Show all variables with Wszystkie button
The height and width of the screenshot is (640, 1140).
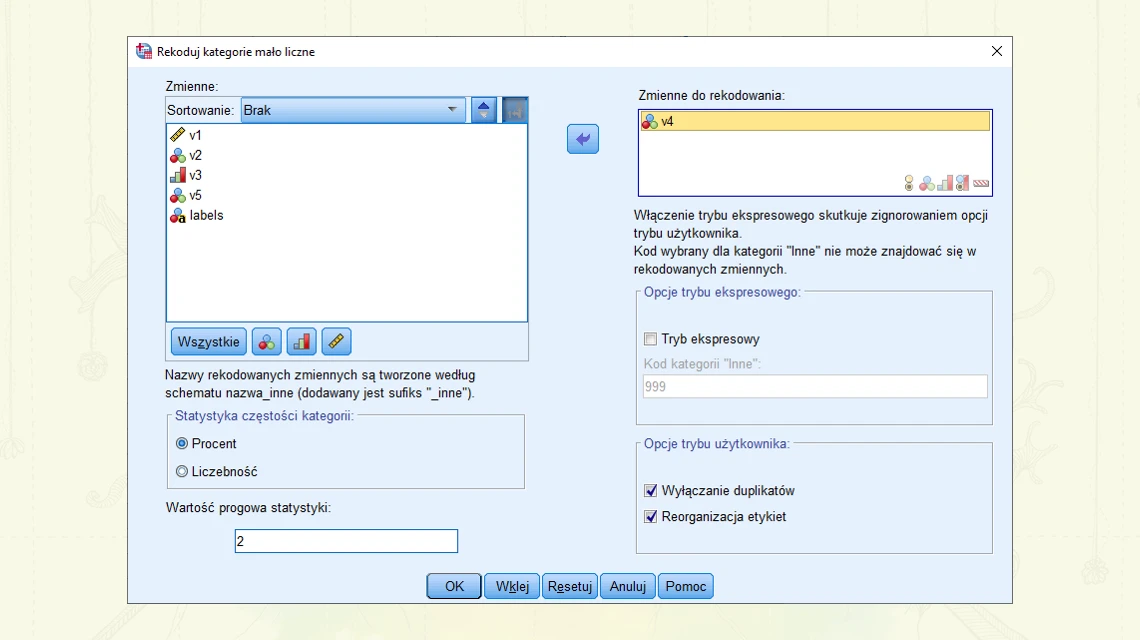(209, 342)
